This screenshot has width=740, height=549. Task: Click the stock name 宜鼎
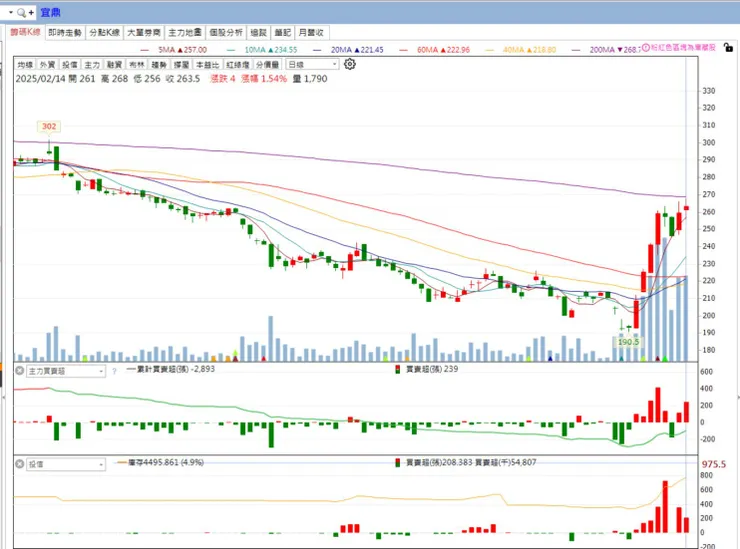click(50, 12)
